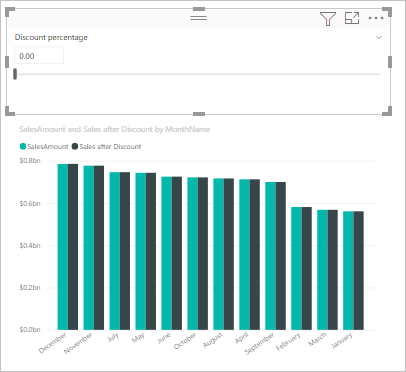Click the December axis label
This screenshot has width=406, height=372.
(53, 343)
